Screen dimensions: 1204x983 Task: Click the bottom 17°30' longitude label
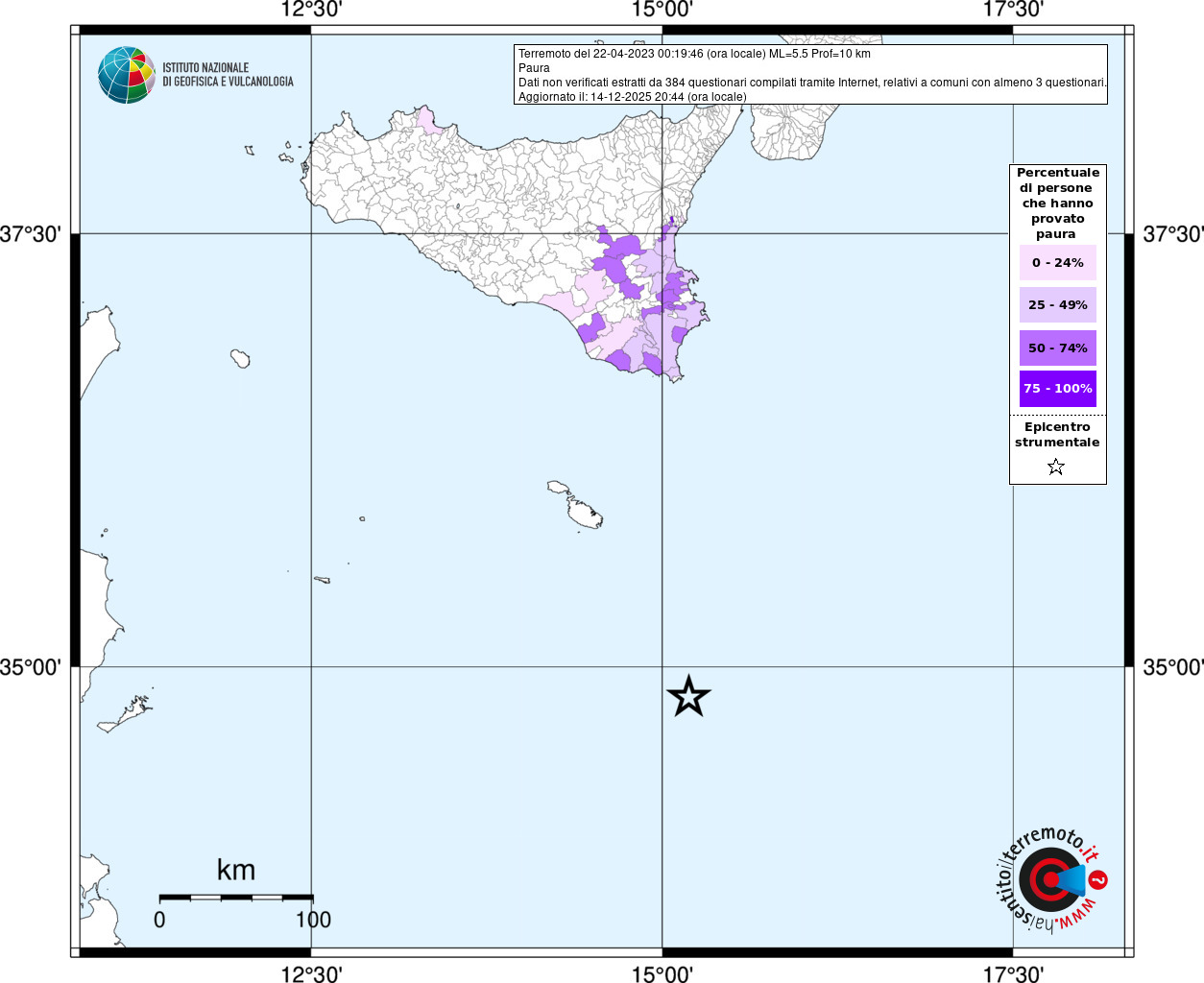(x=1013, y=974)
